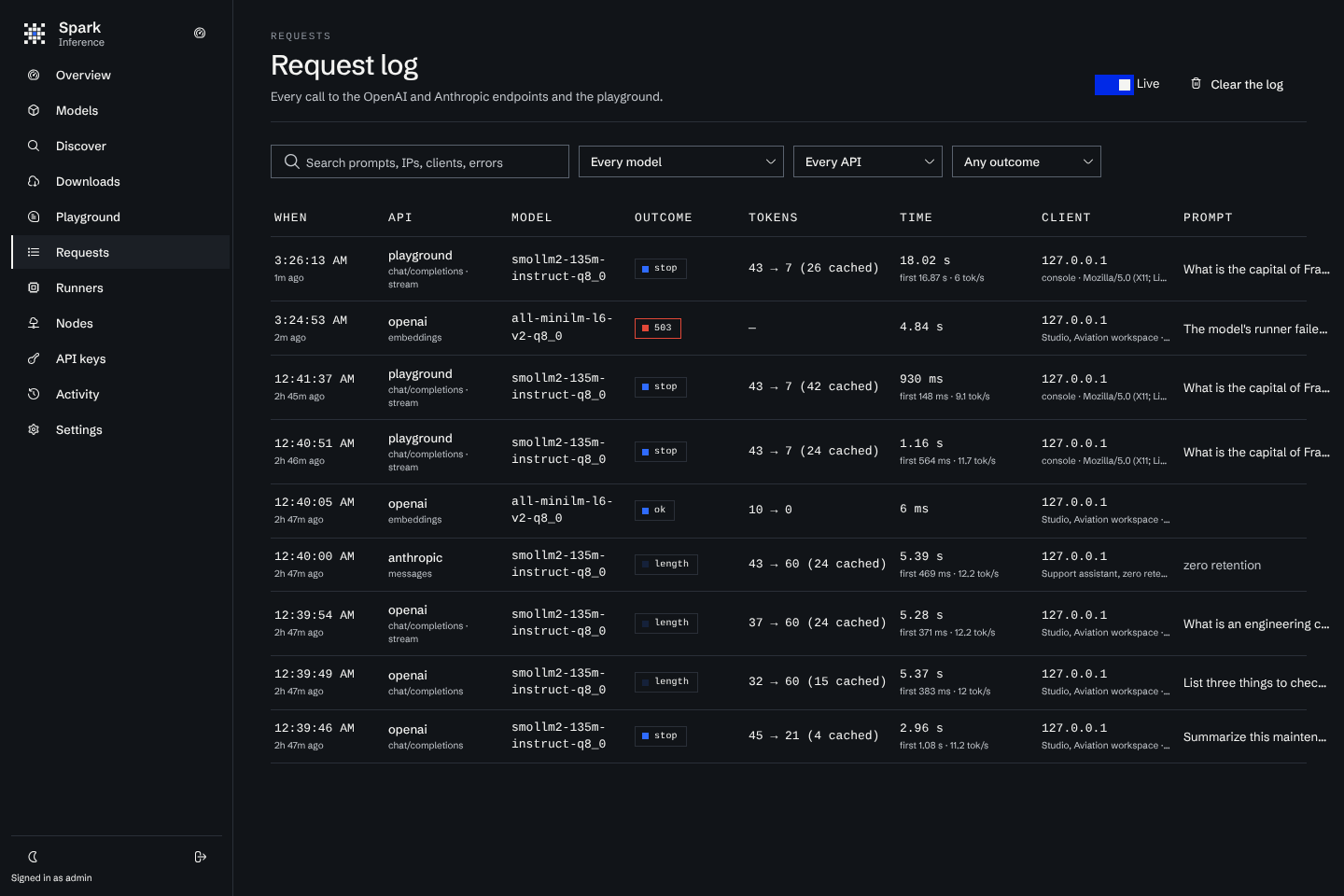The width and height of the screenshot is (1344, 896).
Task: Click the 12:39:49 AM timestamp
Action: pyautogui.click(x=315, y=674)
